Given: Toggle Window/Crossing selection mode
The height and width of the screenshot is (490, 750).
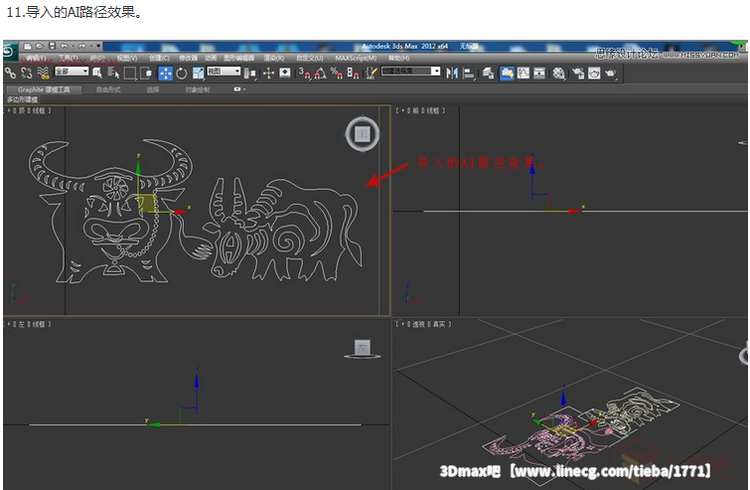Looking at the screenshot, I should point(147,73).
